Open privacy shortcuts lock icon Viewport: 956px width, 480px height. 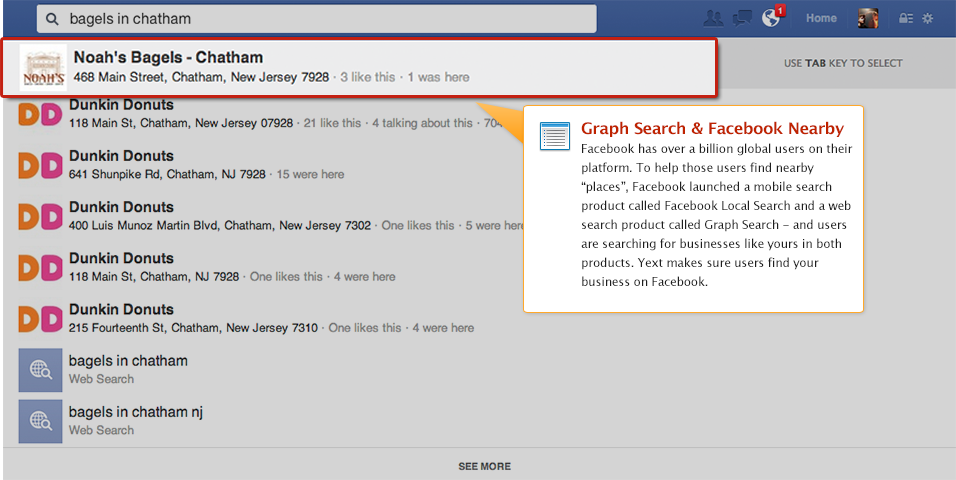click(x=905, y=18)
